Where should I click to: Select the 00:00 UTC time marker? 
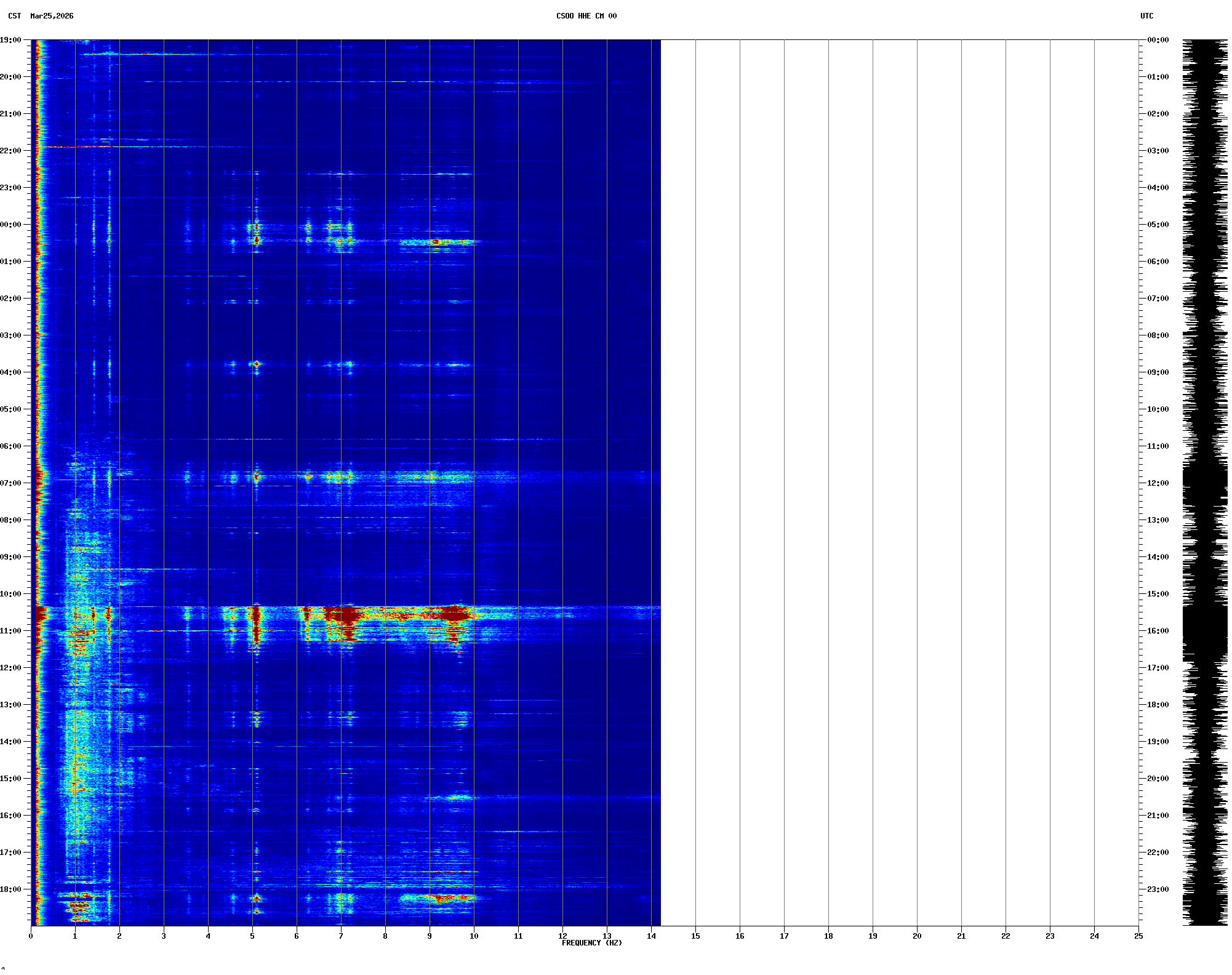click(x=1158, y=40)
